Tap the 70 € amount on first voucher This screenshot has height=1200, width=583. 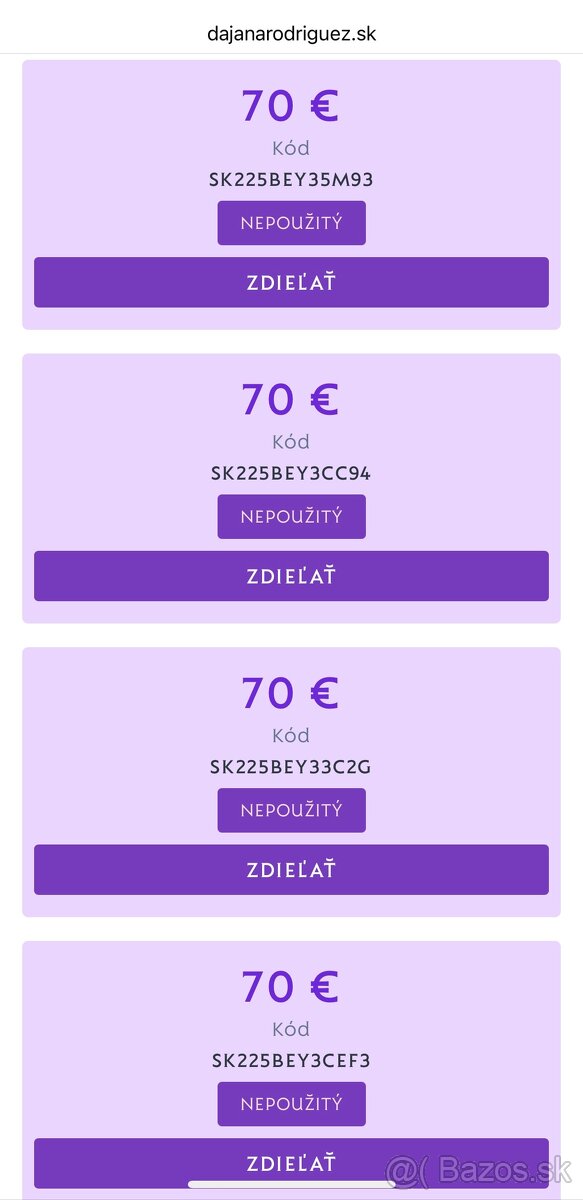(291, 105)
